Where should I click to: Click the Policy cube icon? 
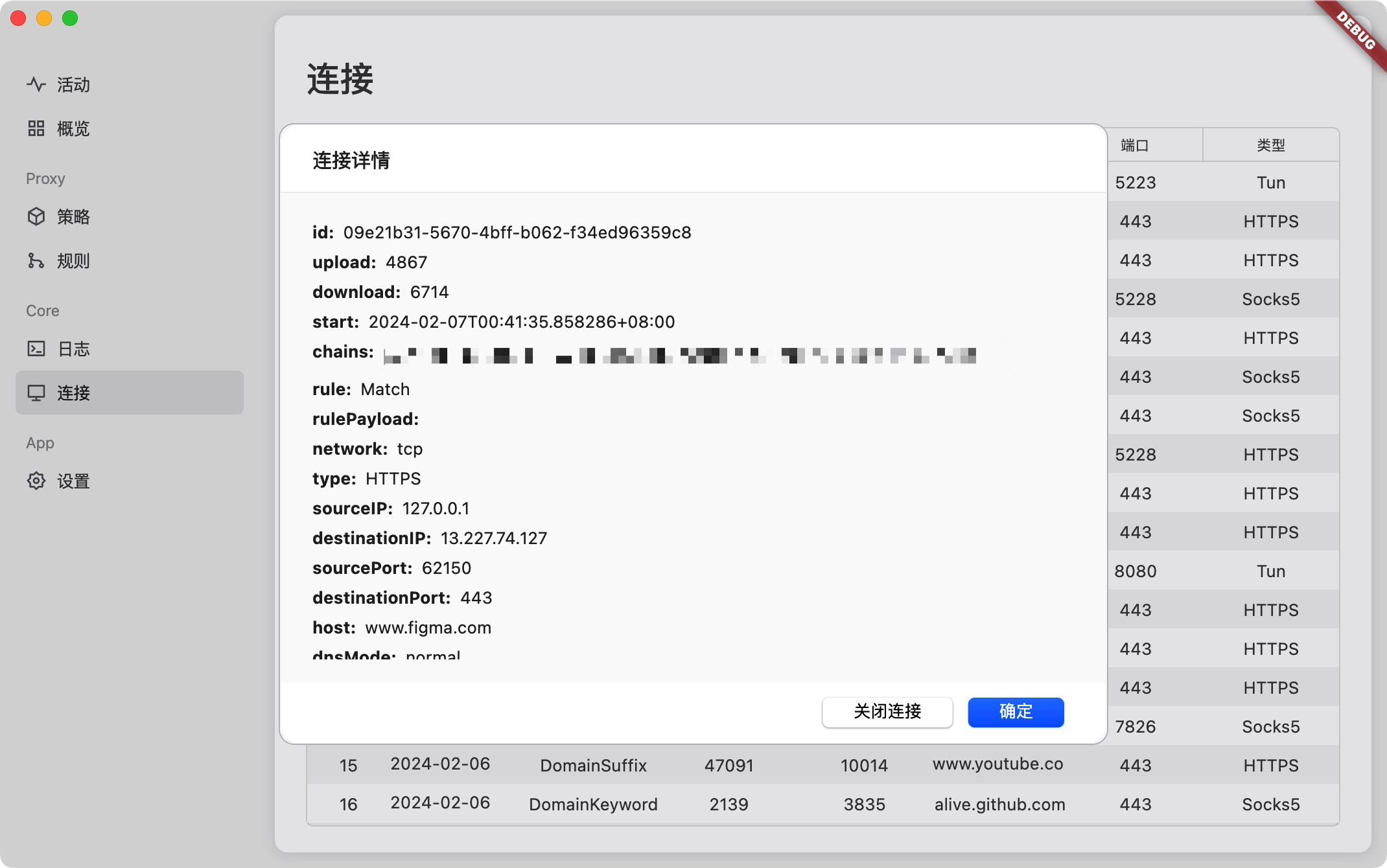pyautogui.click(x=36, y=216)
